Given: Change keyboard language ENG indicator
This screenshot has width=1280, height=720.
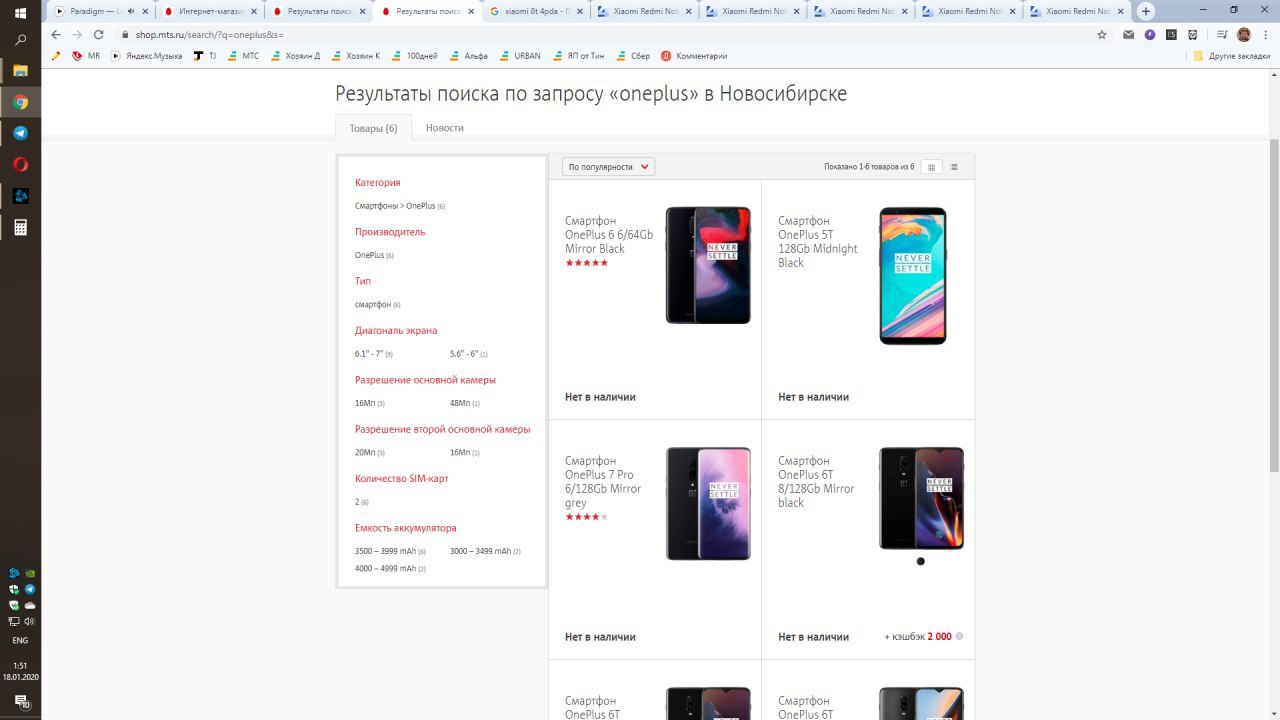Looking at the screenshot, I should click(20, 640).
